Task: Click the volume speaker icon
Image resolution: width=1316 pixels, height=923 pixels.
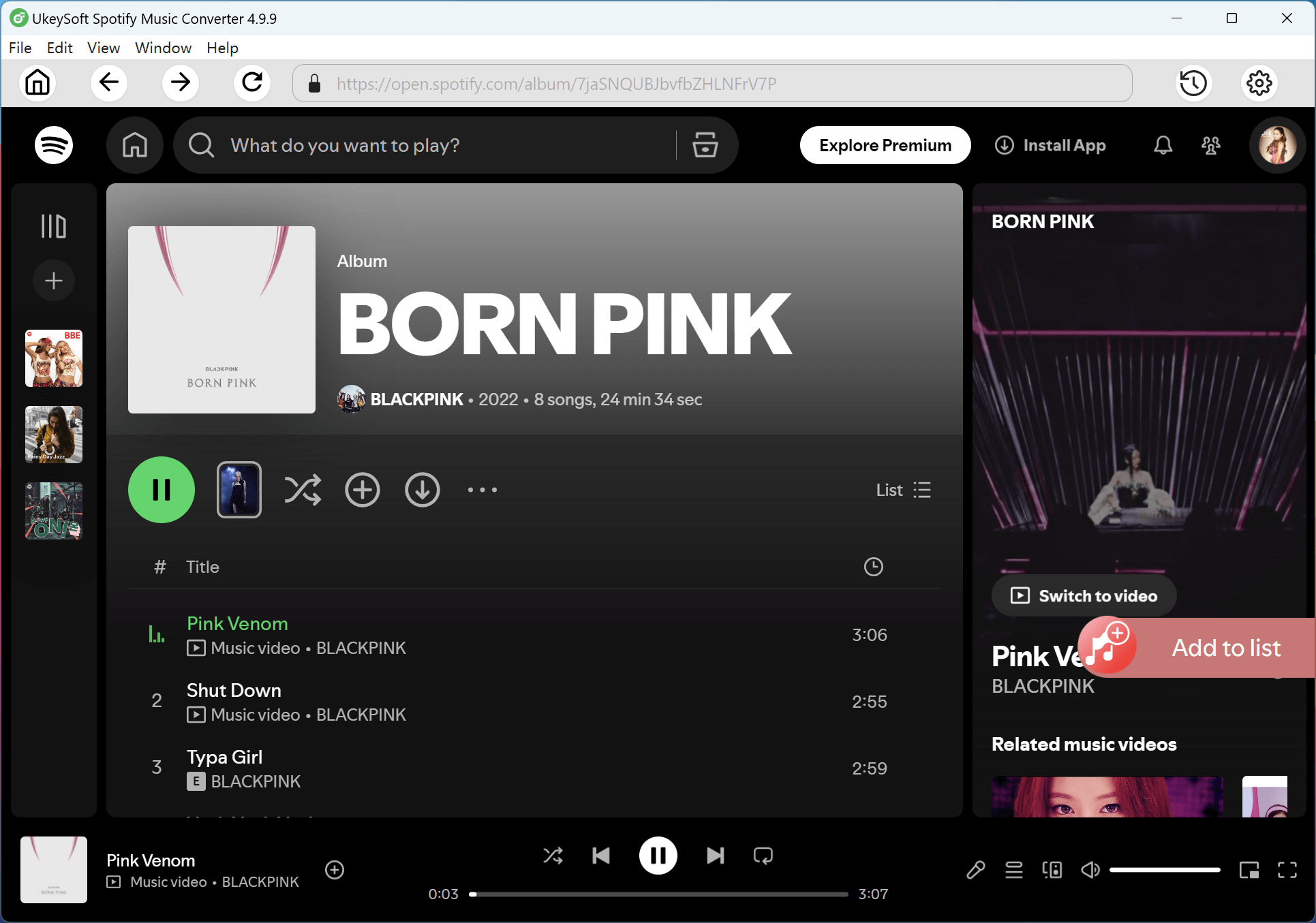Action: point(1090,870)
